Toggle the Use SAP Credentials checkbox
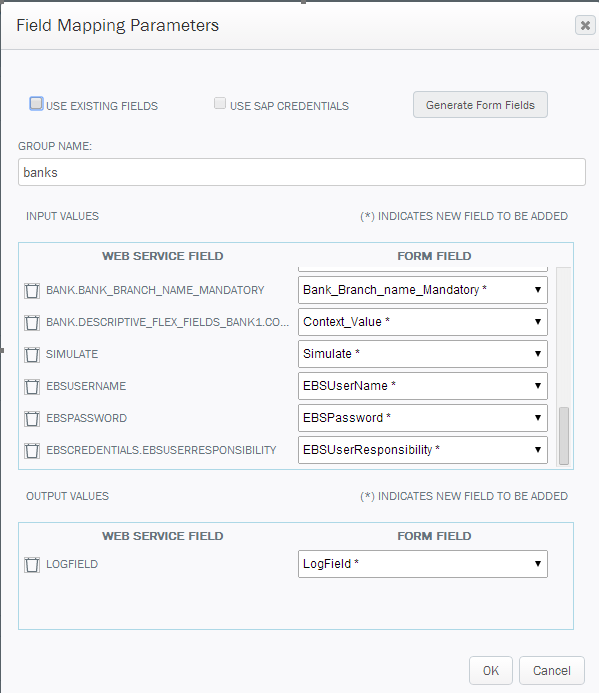 tap(220, 103)
